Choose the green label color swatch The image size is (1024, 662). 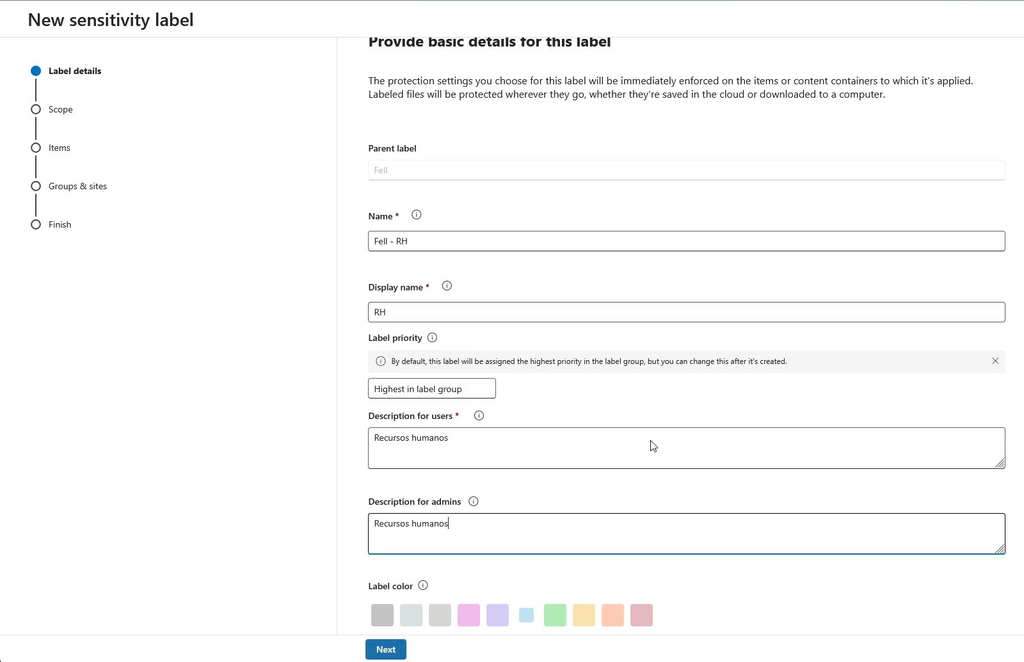(x=555, y=615)
